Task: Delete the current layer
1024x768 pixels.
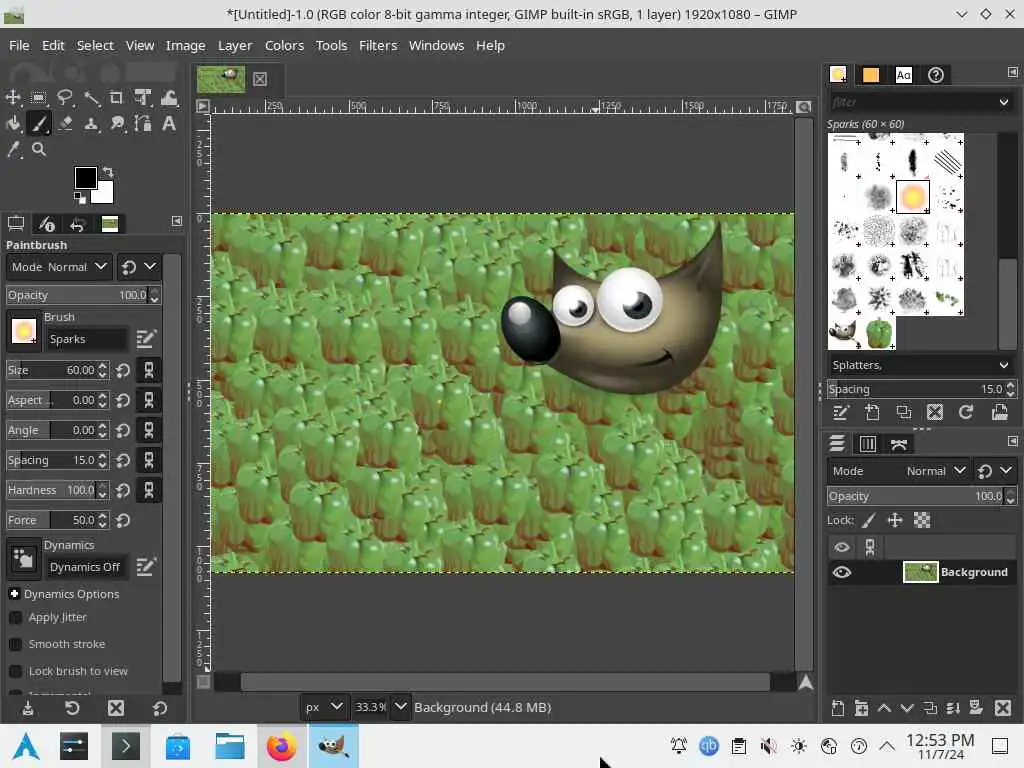Action: [1002, 708]
